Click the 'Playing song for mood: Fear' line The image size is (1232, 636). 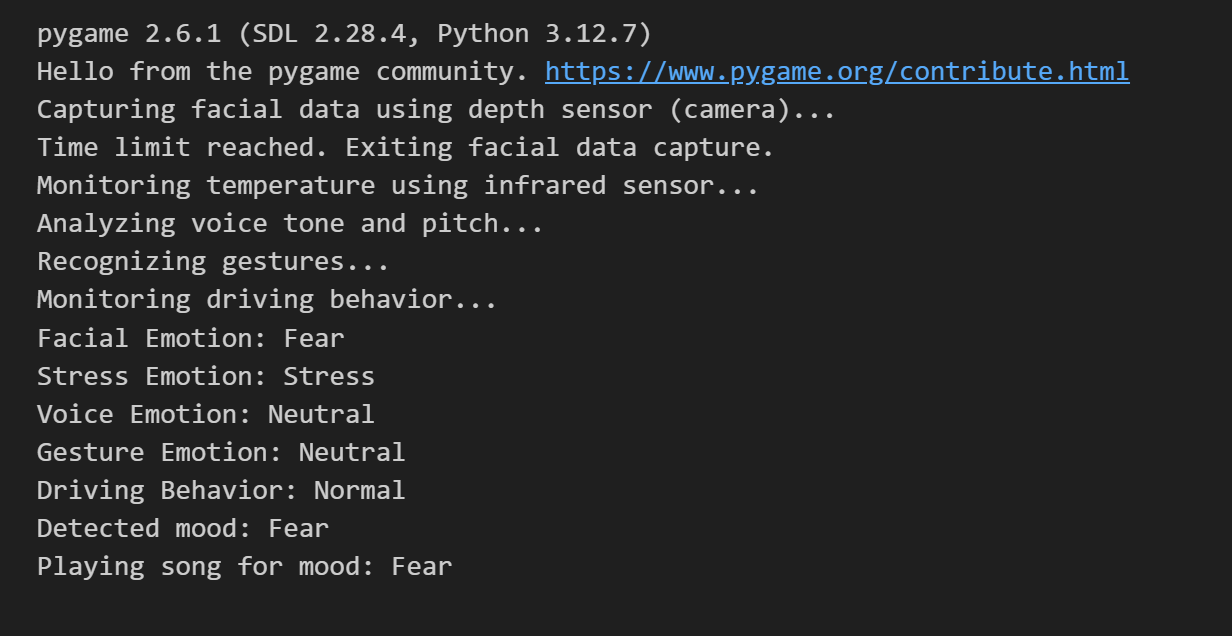pyautogui.click(x=244, y=566)
